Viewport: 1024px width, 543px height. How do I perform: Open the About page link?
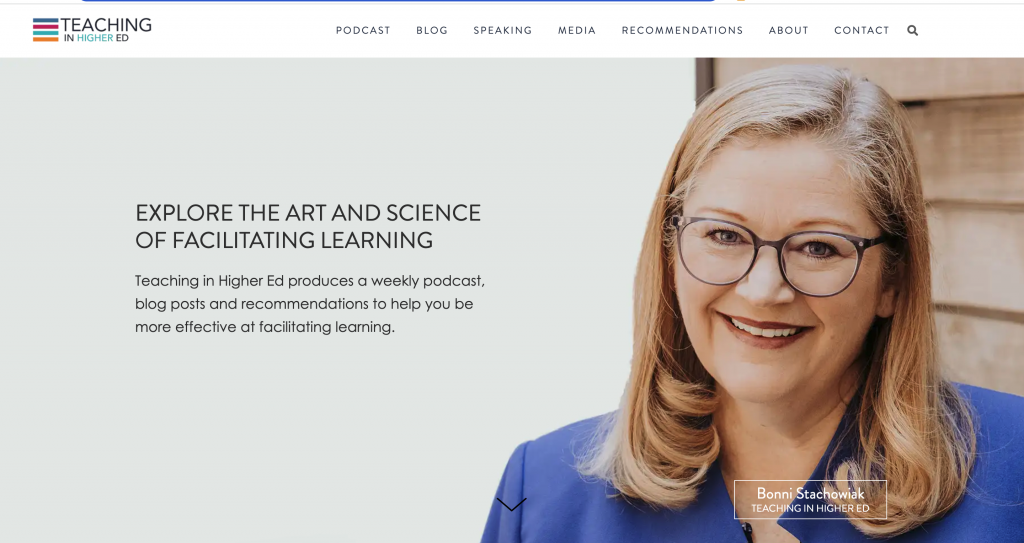point(788,30)
